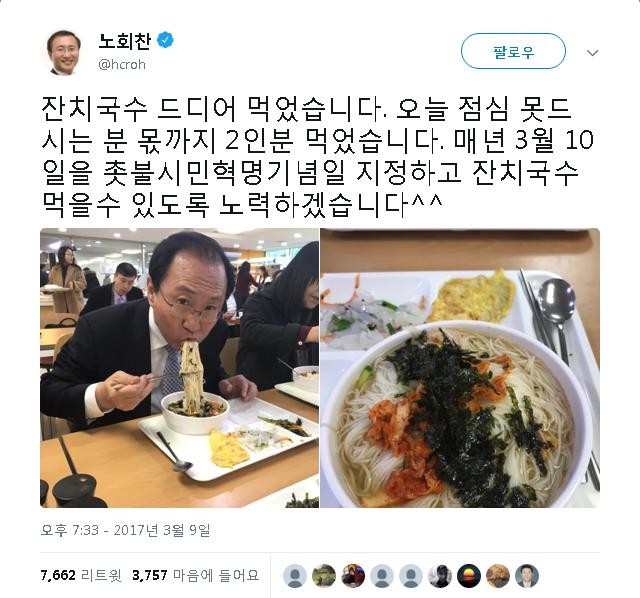Expand the tweet options chevron
Viewport: 640px width, 598px height.
[x=592, y=53]
